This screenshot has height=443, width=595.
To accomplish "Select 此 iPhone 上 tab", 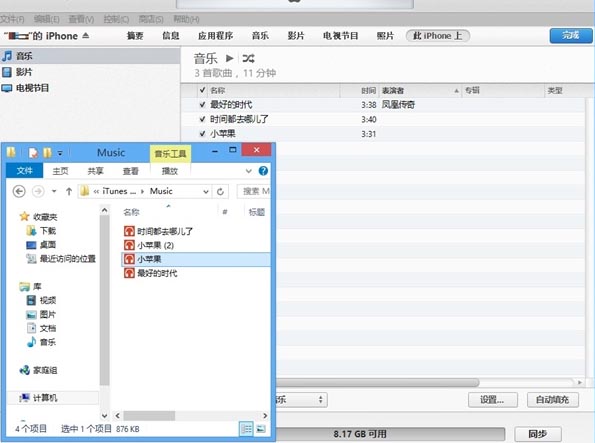I will click(x=438, y=36).
